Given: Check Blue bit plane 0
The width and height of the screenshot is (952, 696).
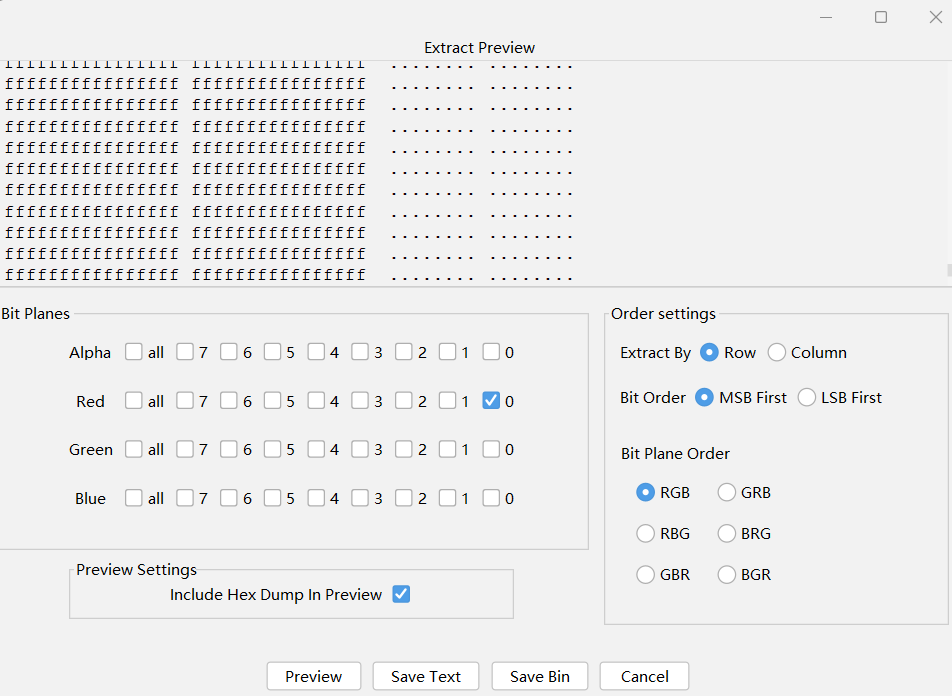Looking at the screenshot, I should click(491, 498).
